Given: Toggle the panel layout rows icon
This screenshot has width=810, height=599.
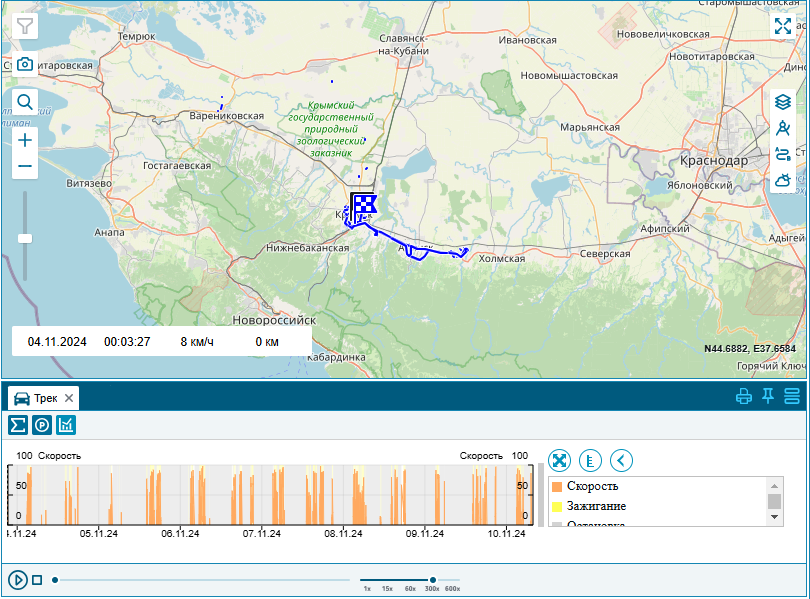Looking at the screenshot, I should (x=792, y=397).
